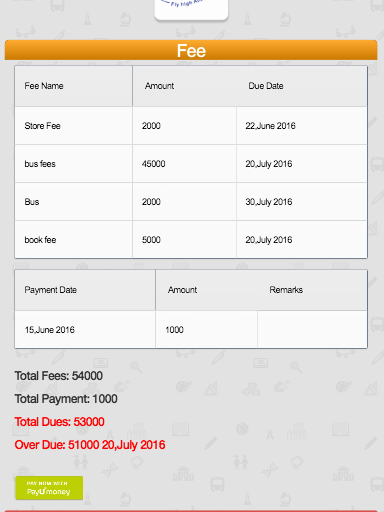The image size is (384, 512).
Task: Select the Store Fee row
Action: point(191,126)
